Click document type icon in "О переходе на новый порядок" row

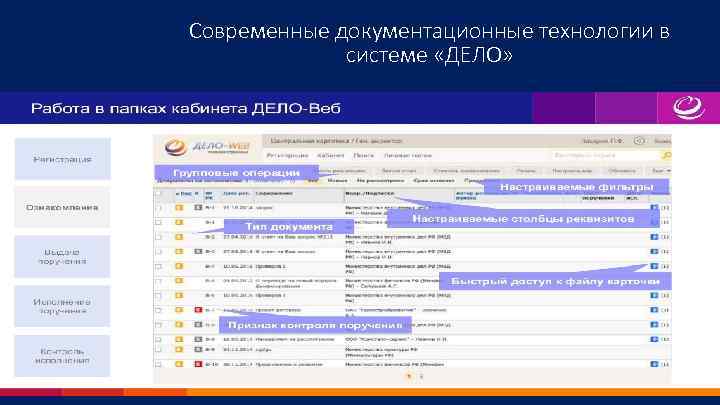click(x=179, y=281)
